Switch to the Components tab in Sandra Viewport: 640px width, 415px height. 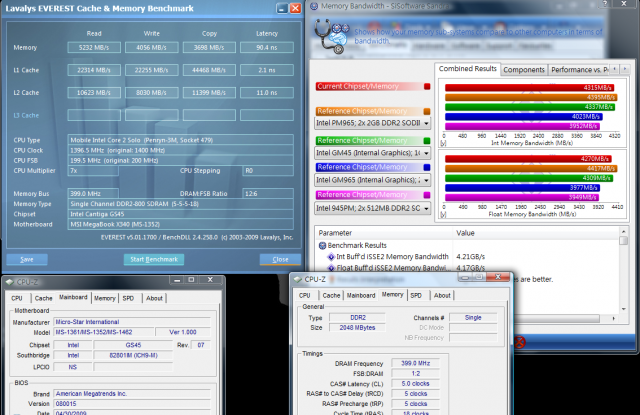524,70
